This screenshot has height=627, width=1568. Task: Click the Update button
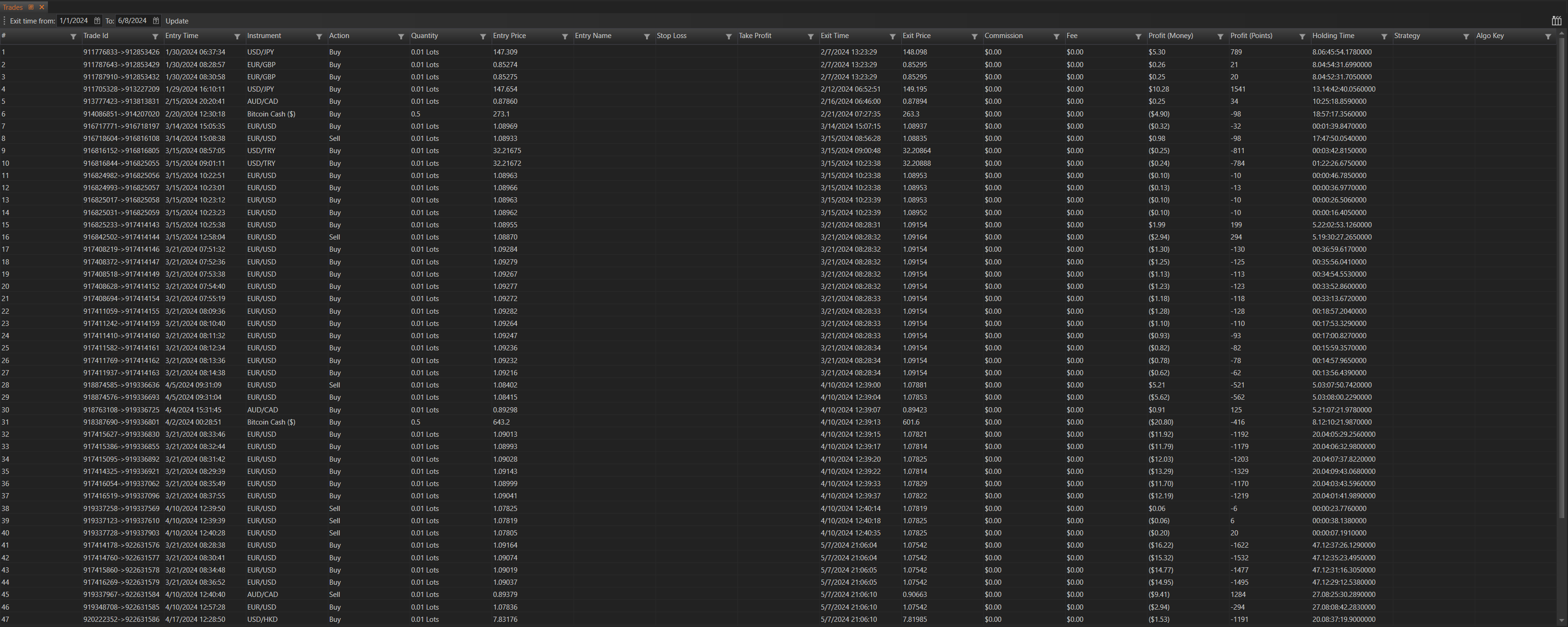tap(177, 21)
